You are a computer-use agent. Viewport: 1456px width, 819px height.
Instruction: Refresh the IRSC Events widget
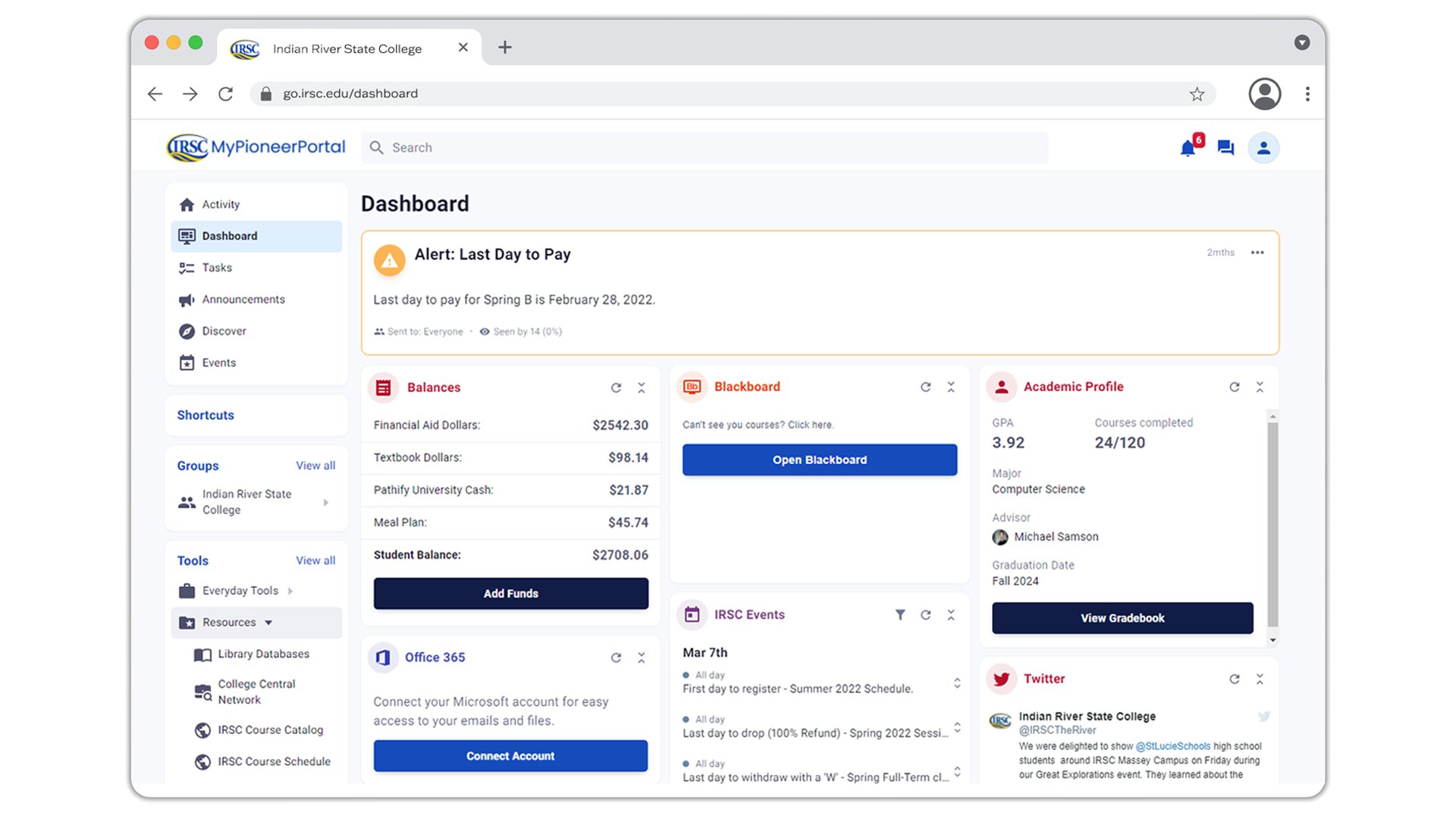point(926,615)
